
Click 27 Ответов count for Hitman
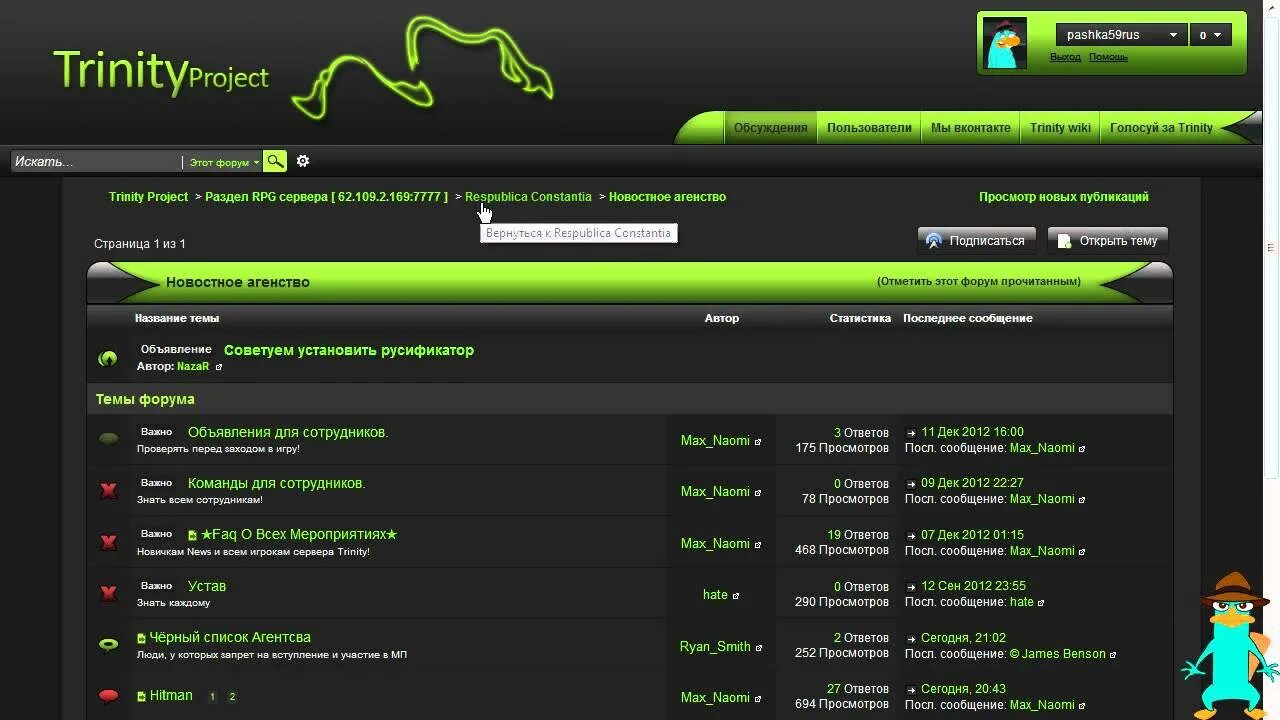pos(858,689)
